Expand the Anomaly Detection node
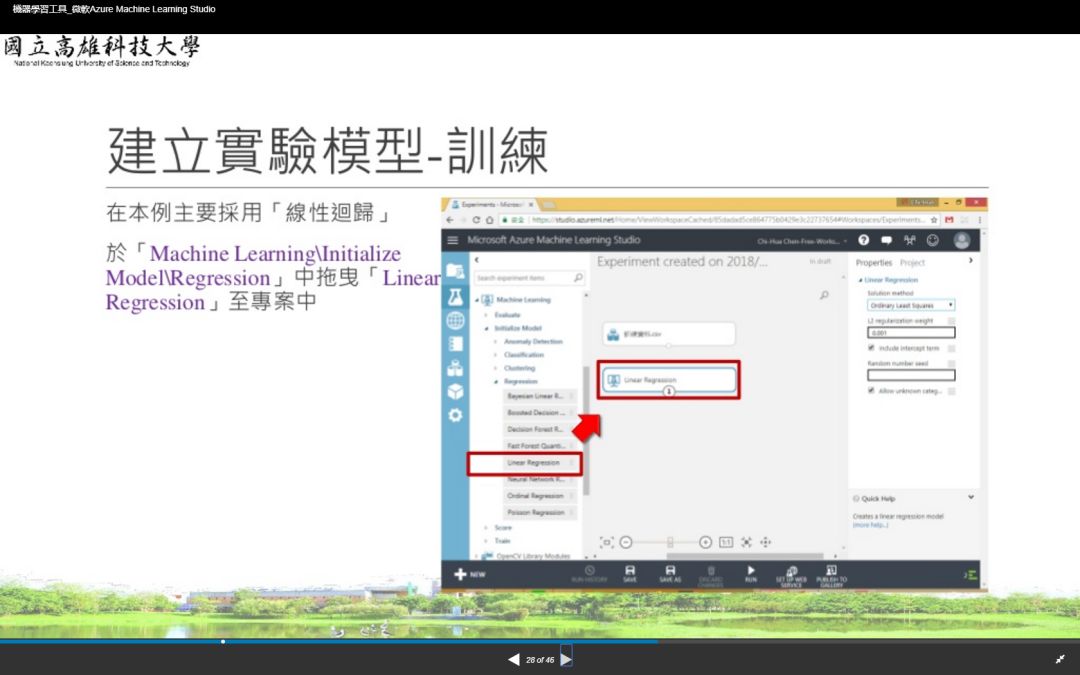This screenshot has height=675, width=1080. [x=495, y=342]
